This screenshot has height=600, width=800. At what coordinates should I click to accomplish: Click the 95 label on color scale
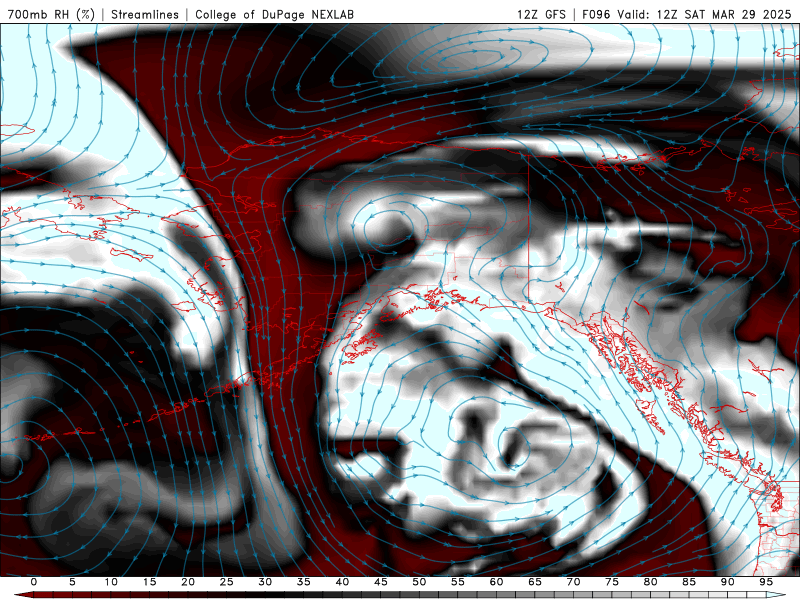coord(766,582)
